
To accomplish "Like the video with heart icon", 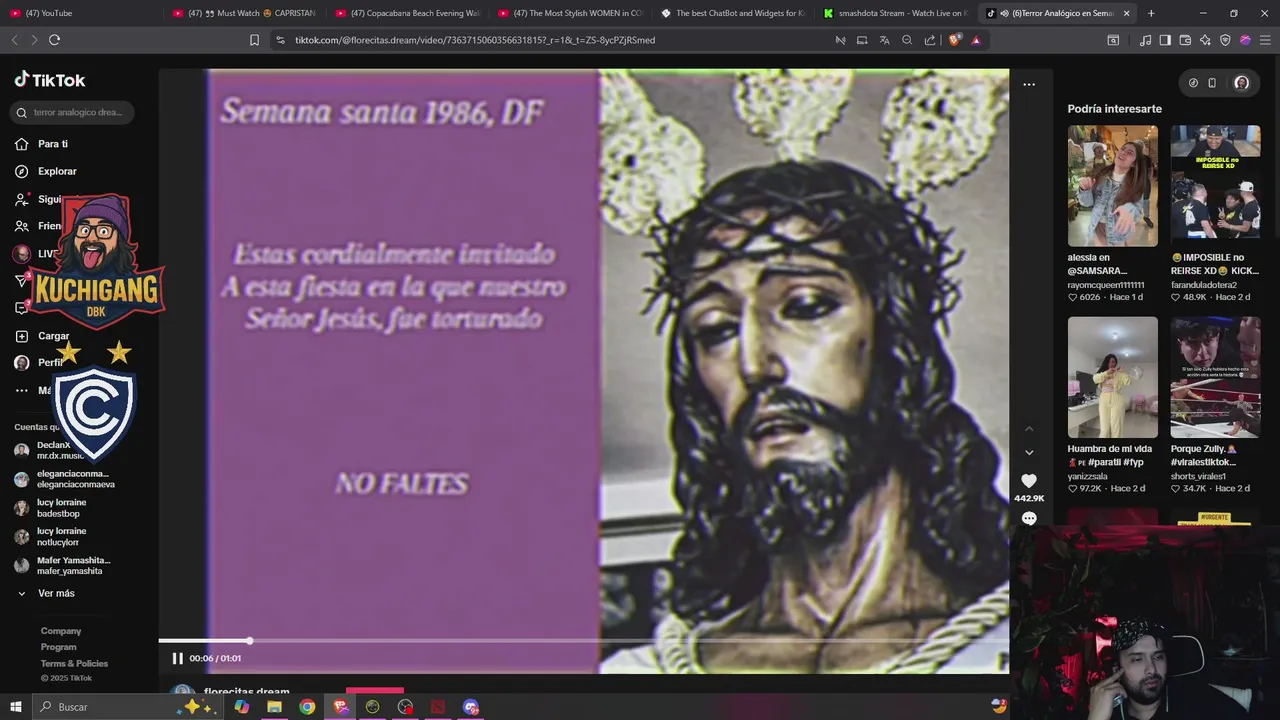I will [1029, 481].
